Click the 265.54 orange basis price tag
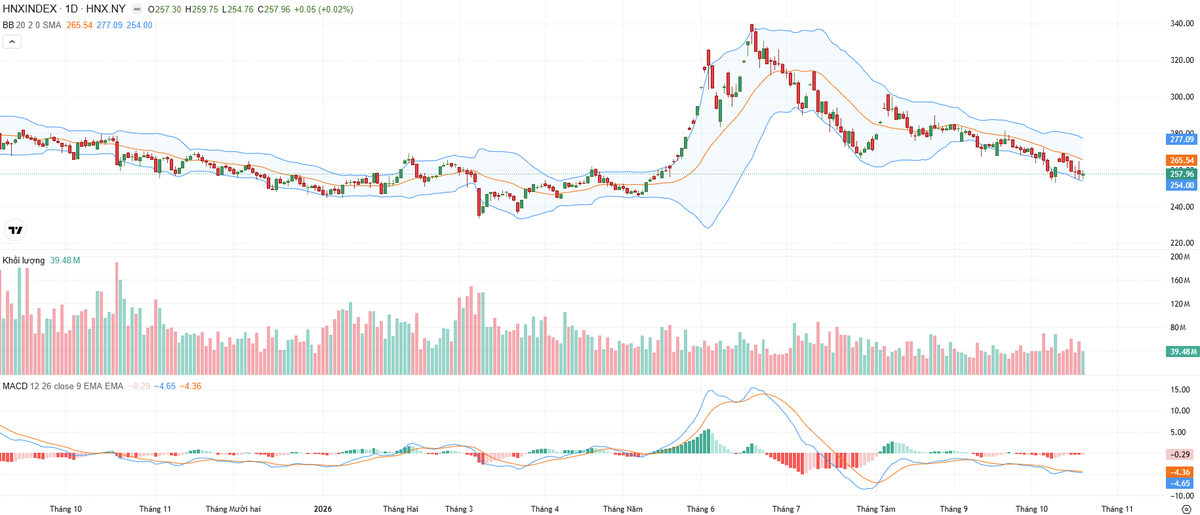 (x=1182, y=160)
